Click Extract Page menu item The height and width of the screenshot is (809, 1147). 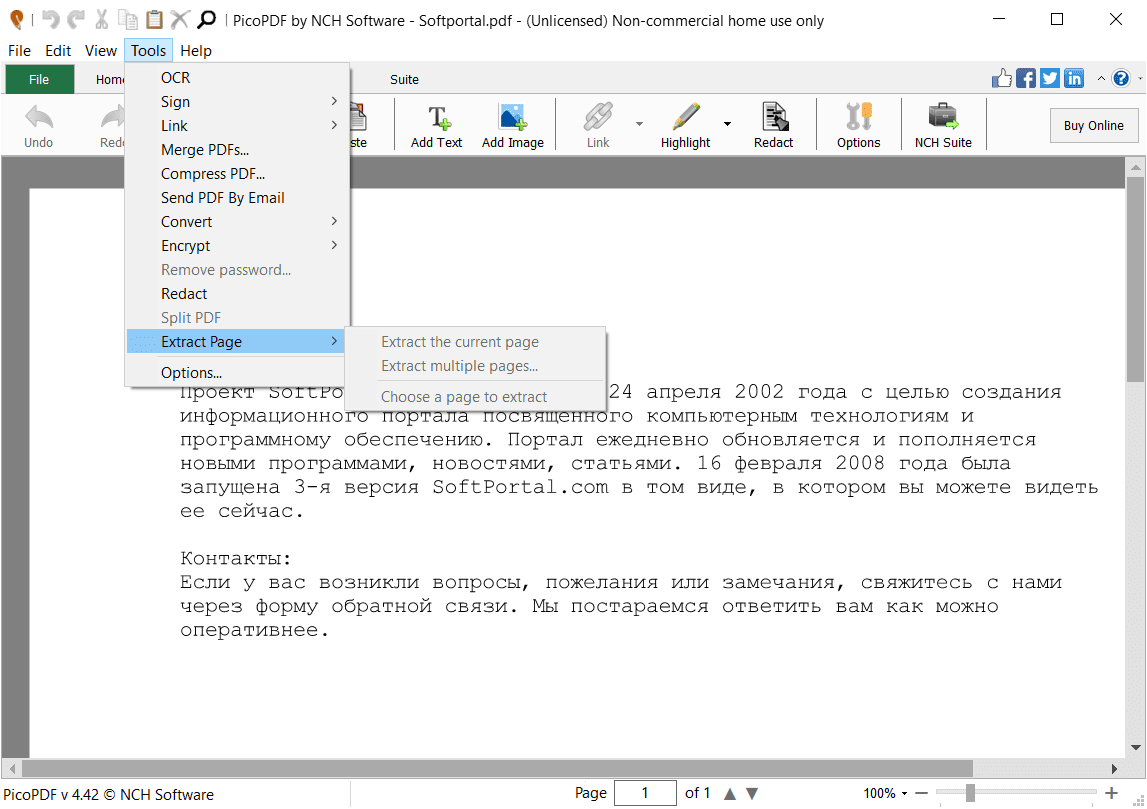pos(237,342)
